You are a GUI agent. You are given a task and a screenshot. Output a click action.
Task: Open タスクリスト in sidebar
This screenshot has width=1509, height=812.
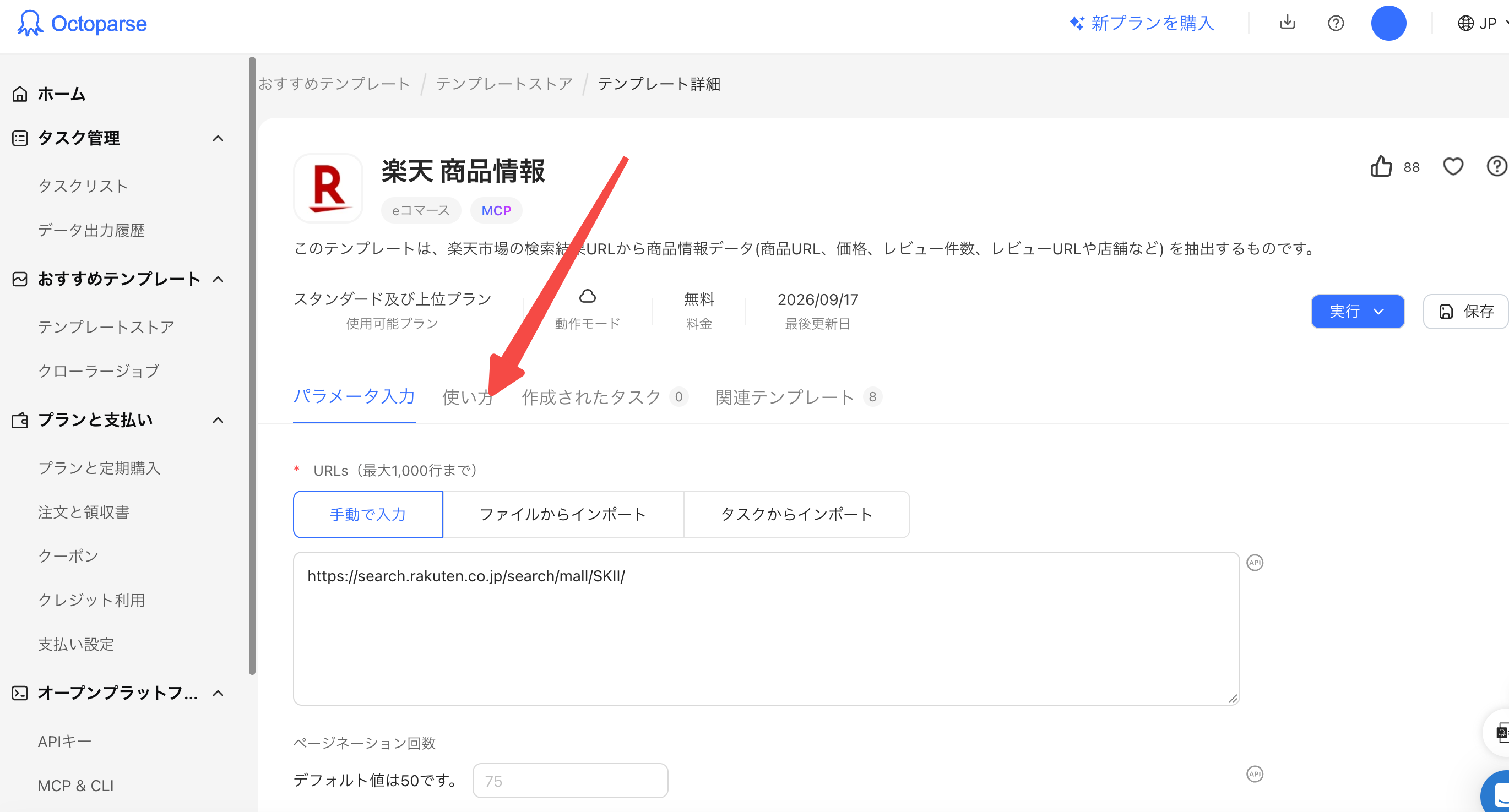(83, 186)
